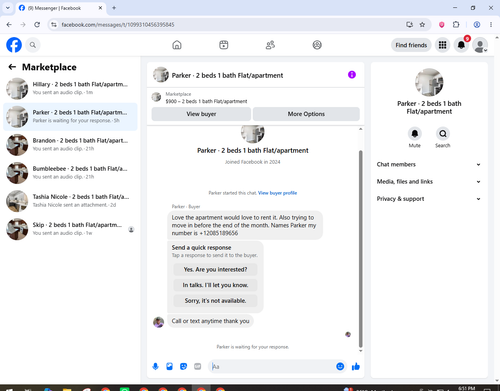The image size is (500, 391).
Task: Open the emoji picker in message box
Action: [x=340, y=367]
